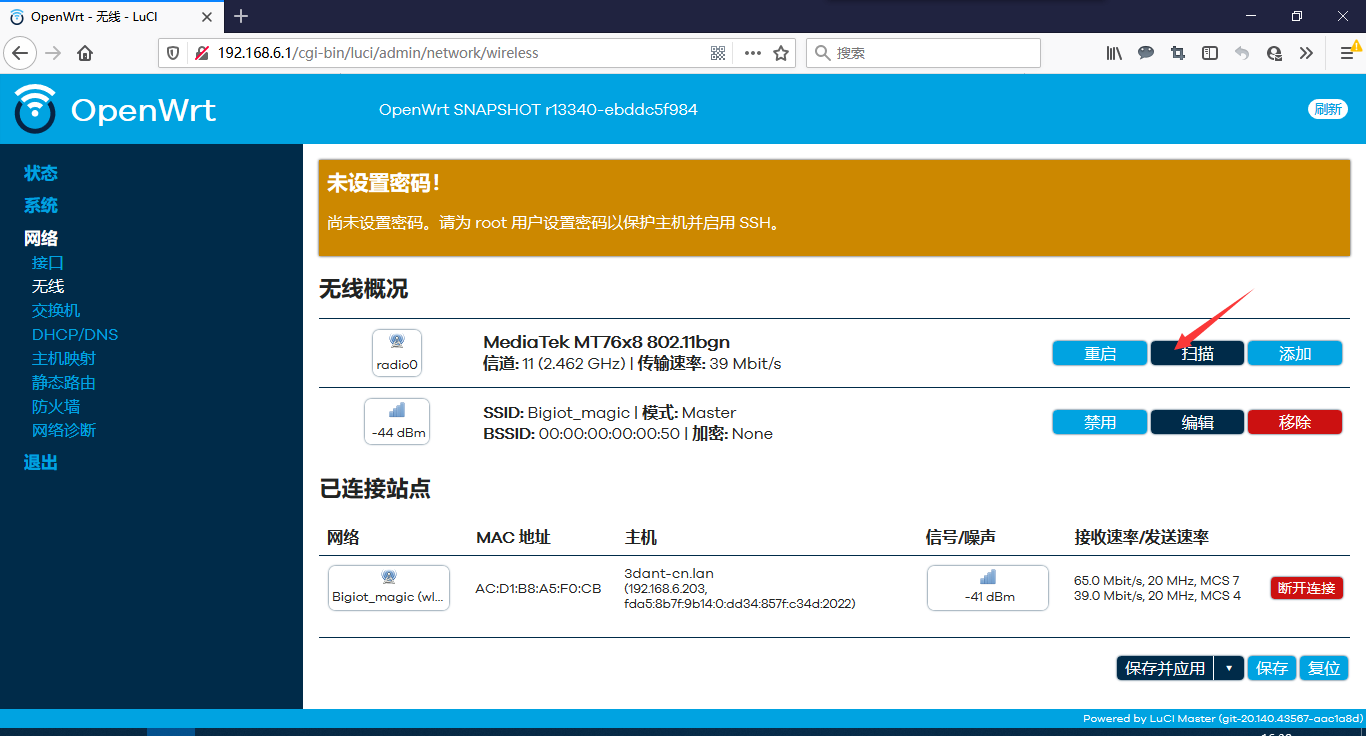The height and width of the screenshot is (736, 1366).
Task: Click the radio0 device icon badge
Action: 397,353
